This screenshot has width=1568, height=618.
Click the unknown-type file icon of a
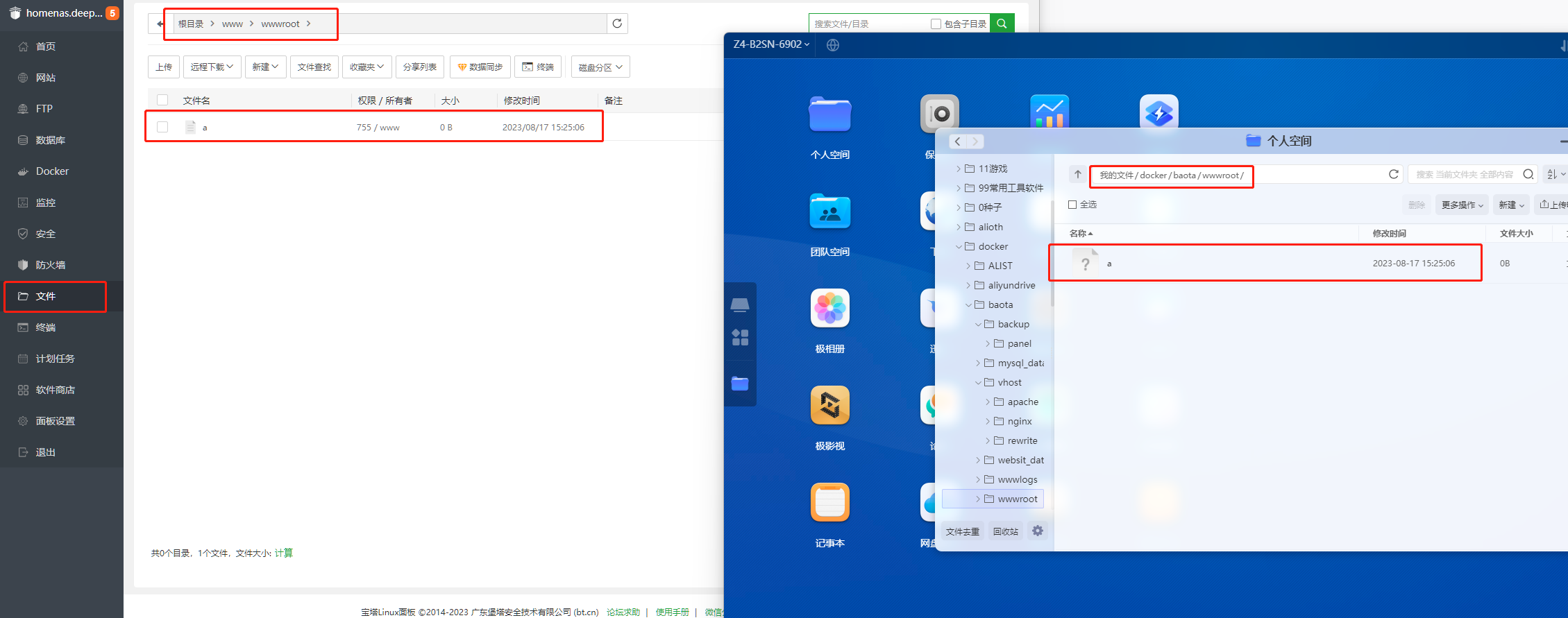pyautogui.click(x=1086, y=263)
